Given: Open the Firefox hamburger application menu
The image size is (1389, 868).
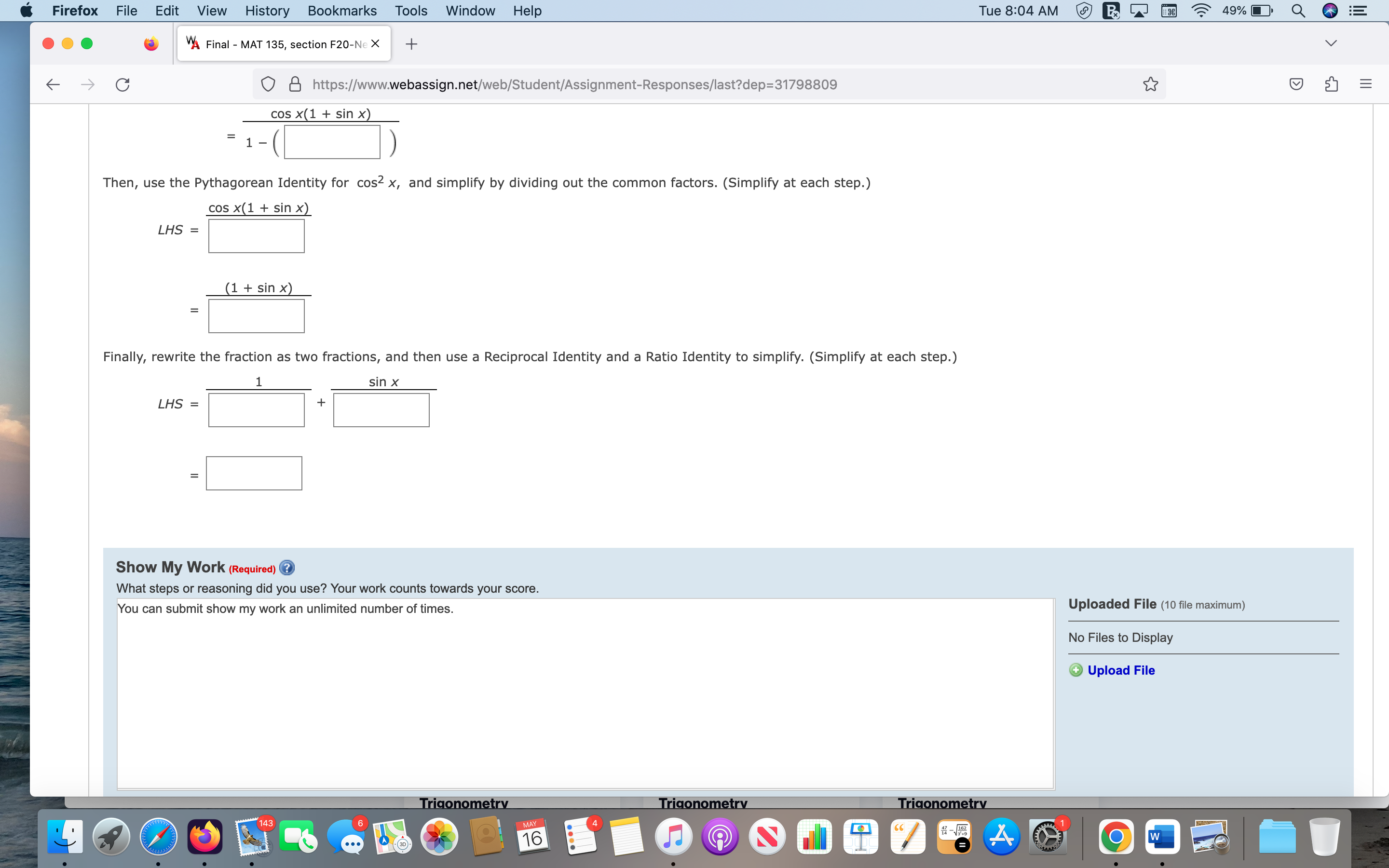Looking at the screenshot, I should click(x=1365, y=84).
